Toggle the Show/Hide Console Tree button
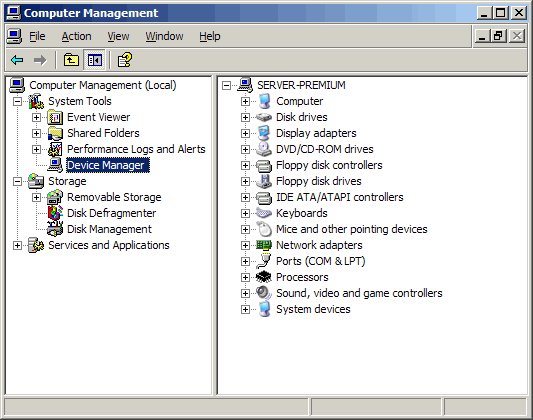The height and width of the screenshot is (420, 533). [x=94, y=60]
